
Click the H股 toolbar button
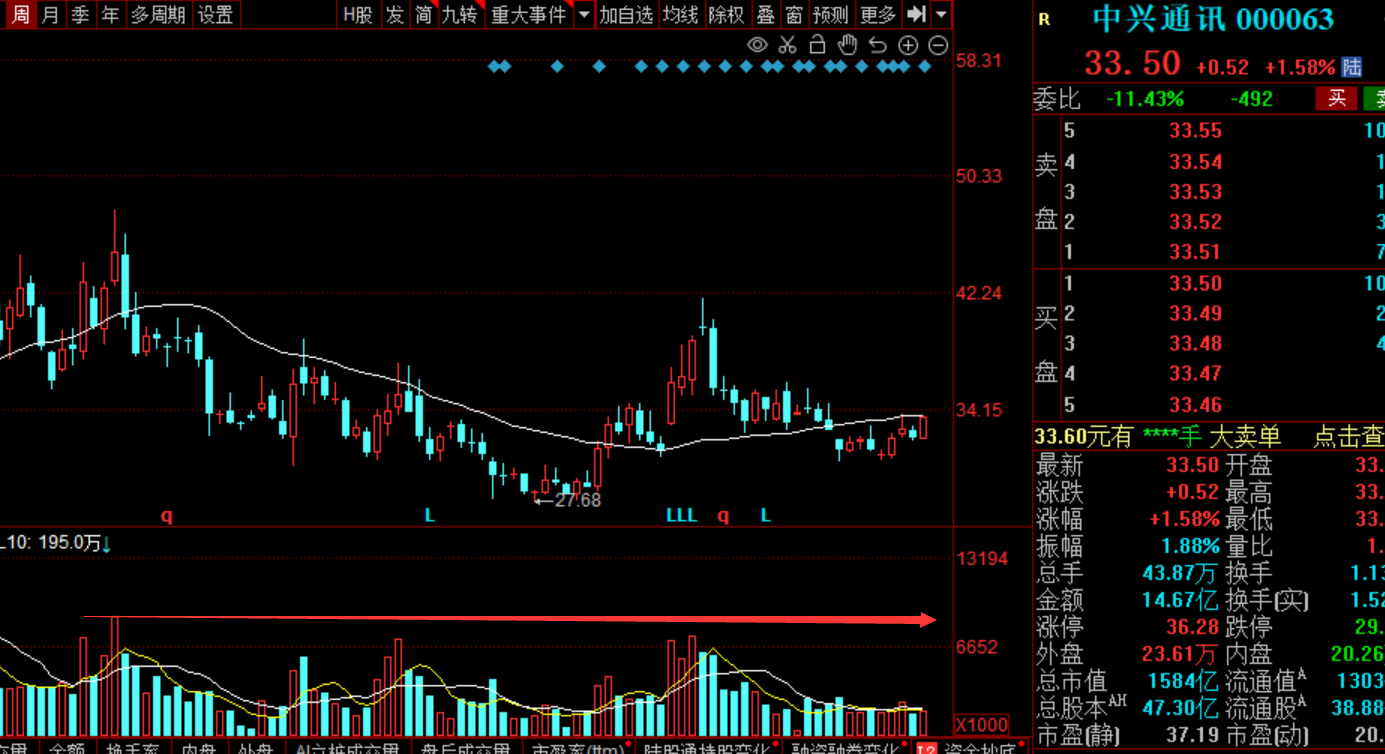357,15
